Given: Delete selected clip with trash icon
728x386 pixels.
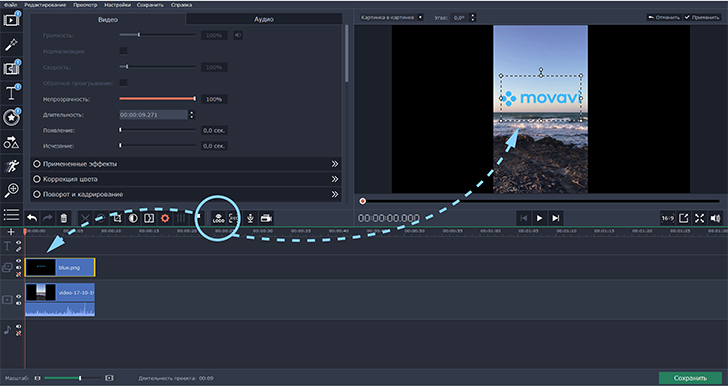Looking at the screenshot, I should (64, 218).
